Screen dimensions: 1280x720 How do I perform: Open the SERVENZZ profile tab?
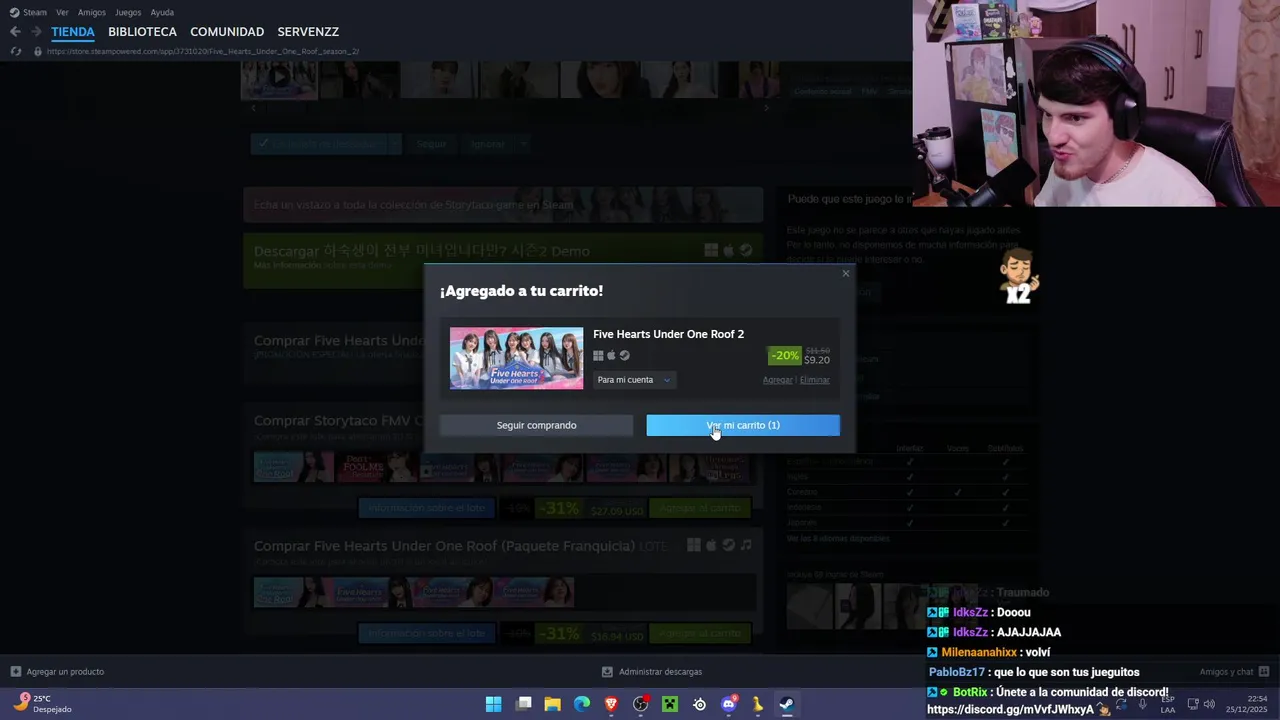click(x=308, y=32)
